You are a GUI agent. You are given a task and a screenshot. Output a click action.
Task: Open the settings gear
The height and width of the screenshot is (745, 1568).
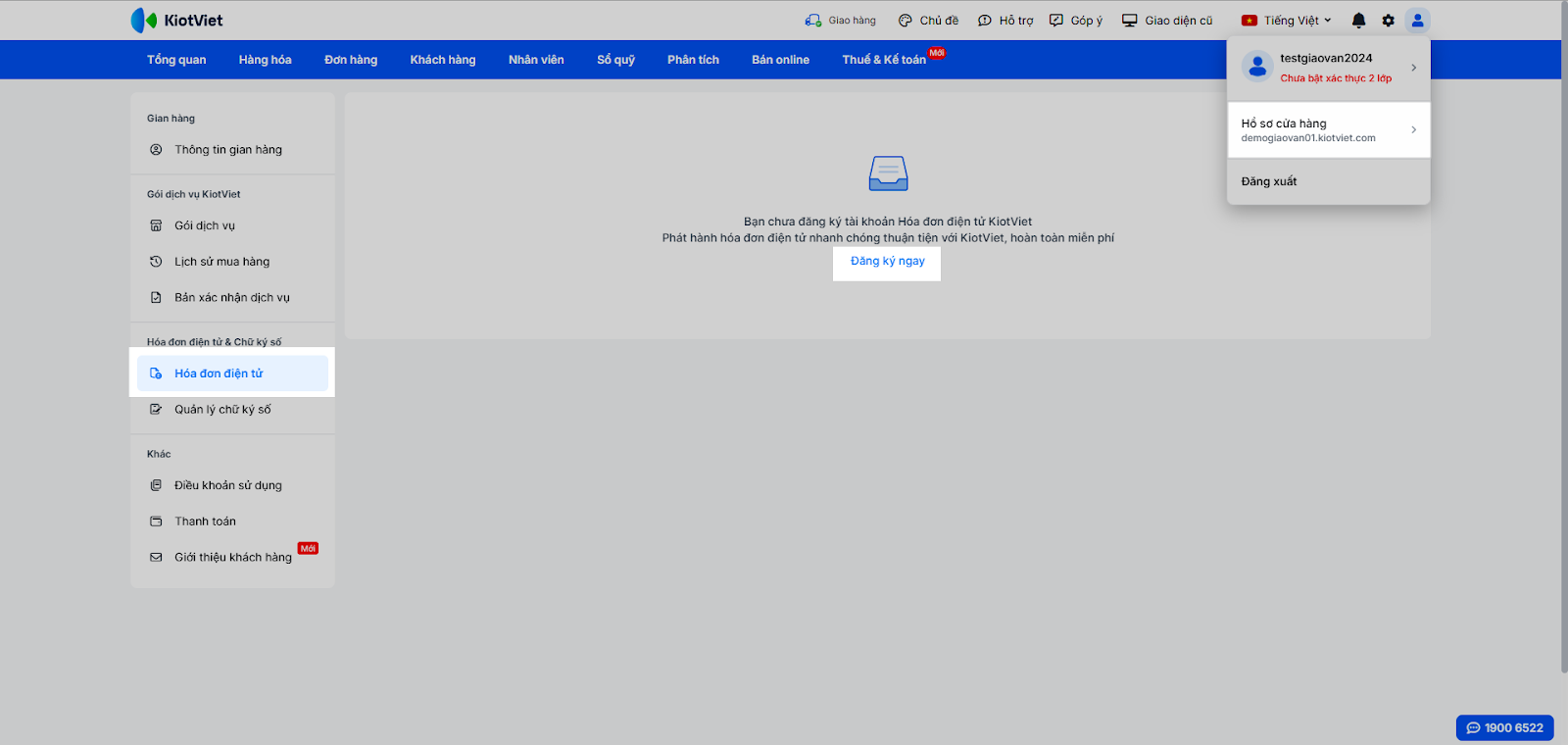click(1388, 21)
